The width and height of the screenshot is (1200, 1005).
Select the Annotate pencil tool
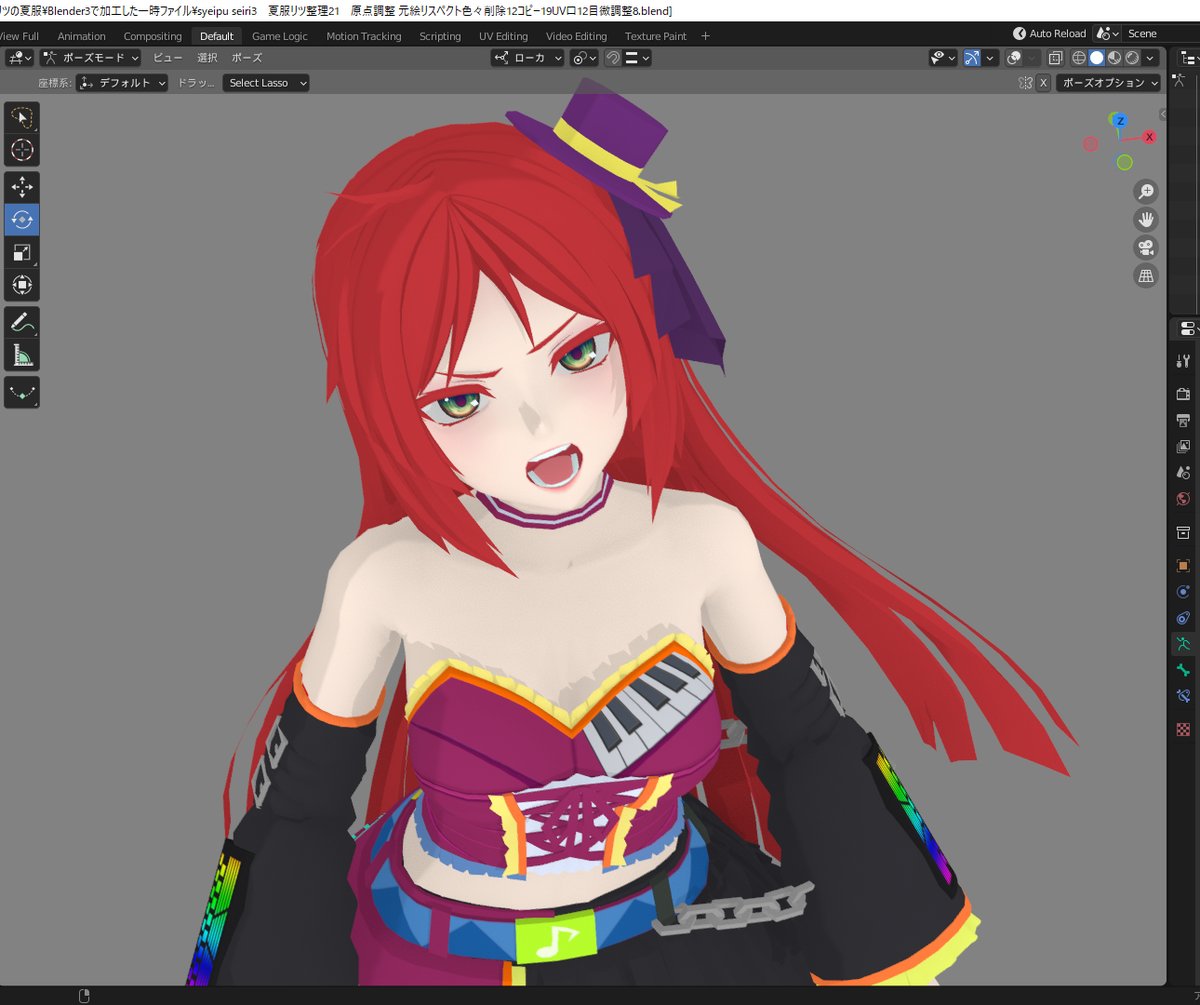pos(22,322)
